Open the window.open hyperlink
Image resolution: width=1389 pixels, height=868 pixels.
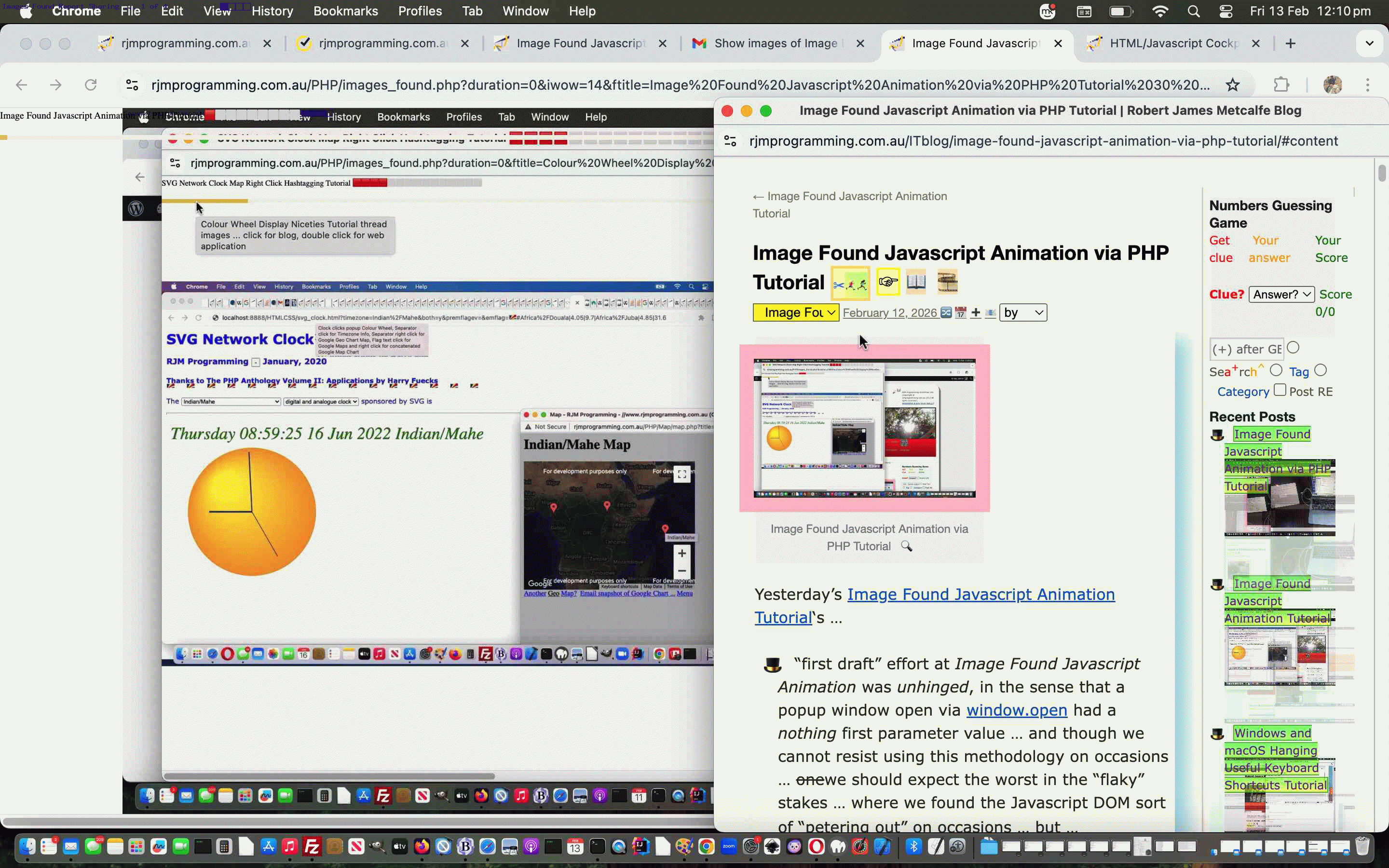pyautogui.click(x=1017, y=710)
